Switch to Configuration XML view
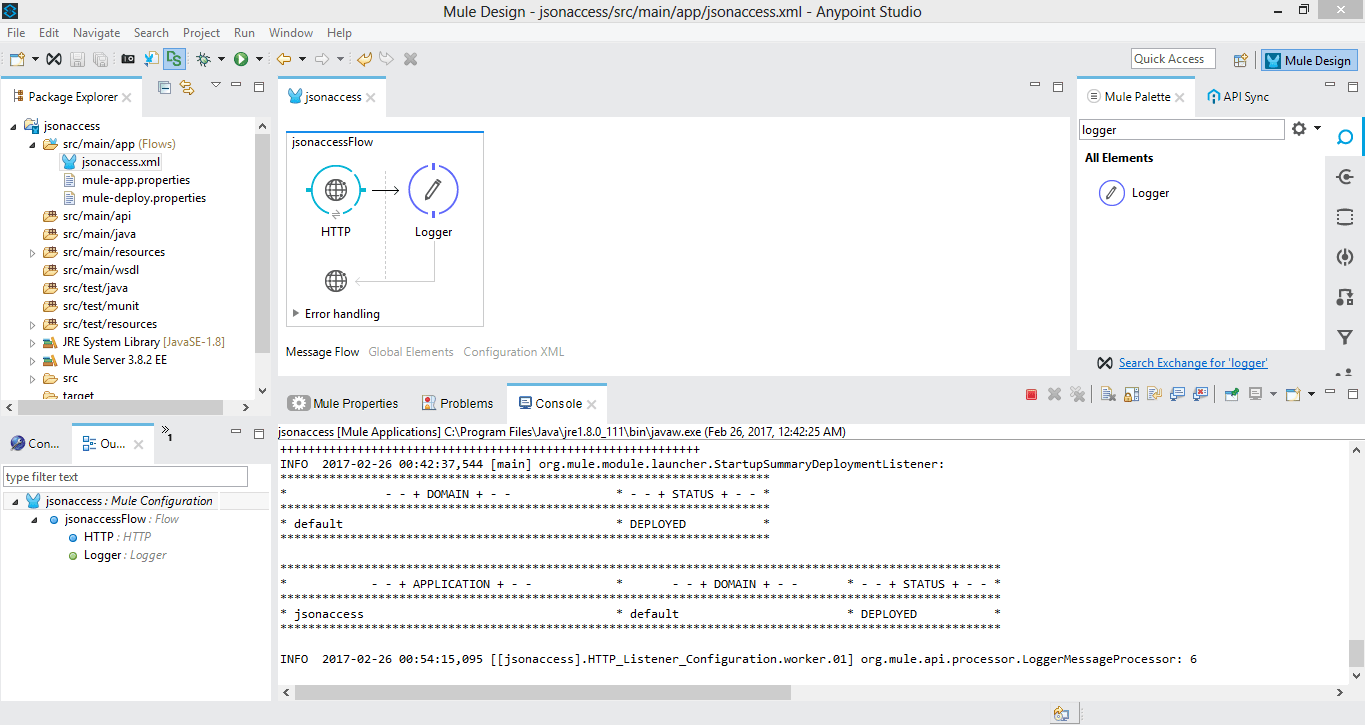 click(x=514, y=352)
